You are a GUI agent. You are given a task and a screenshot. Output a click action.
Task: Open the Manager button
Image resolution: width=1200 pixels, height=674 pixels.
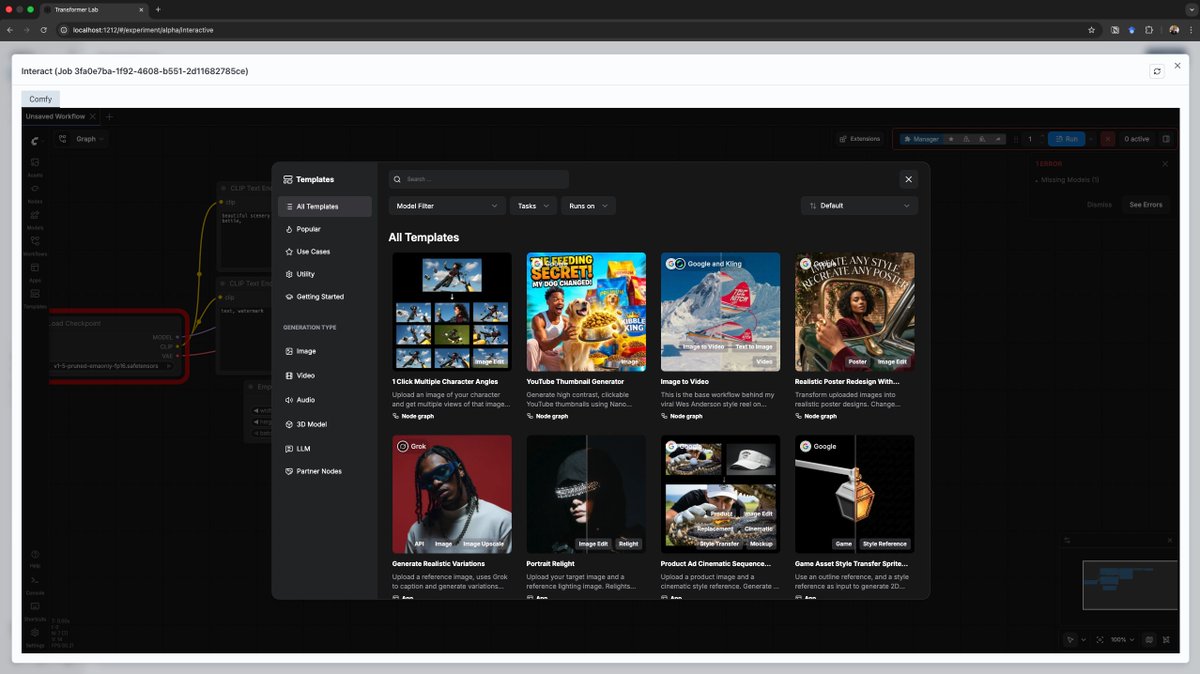(920, 139)
